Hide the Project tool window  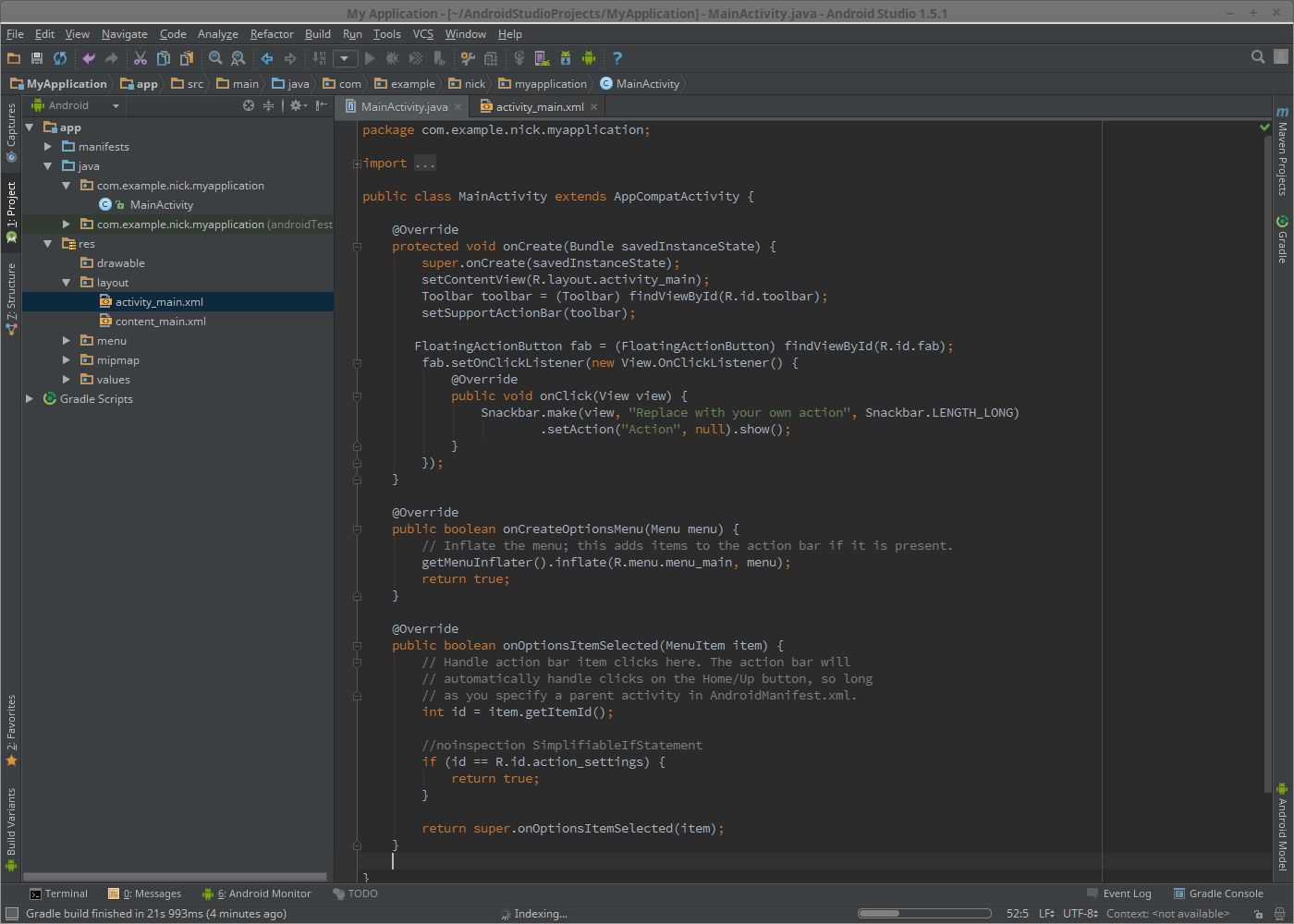pos(321,105)
